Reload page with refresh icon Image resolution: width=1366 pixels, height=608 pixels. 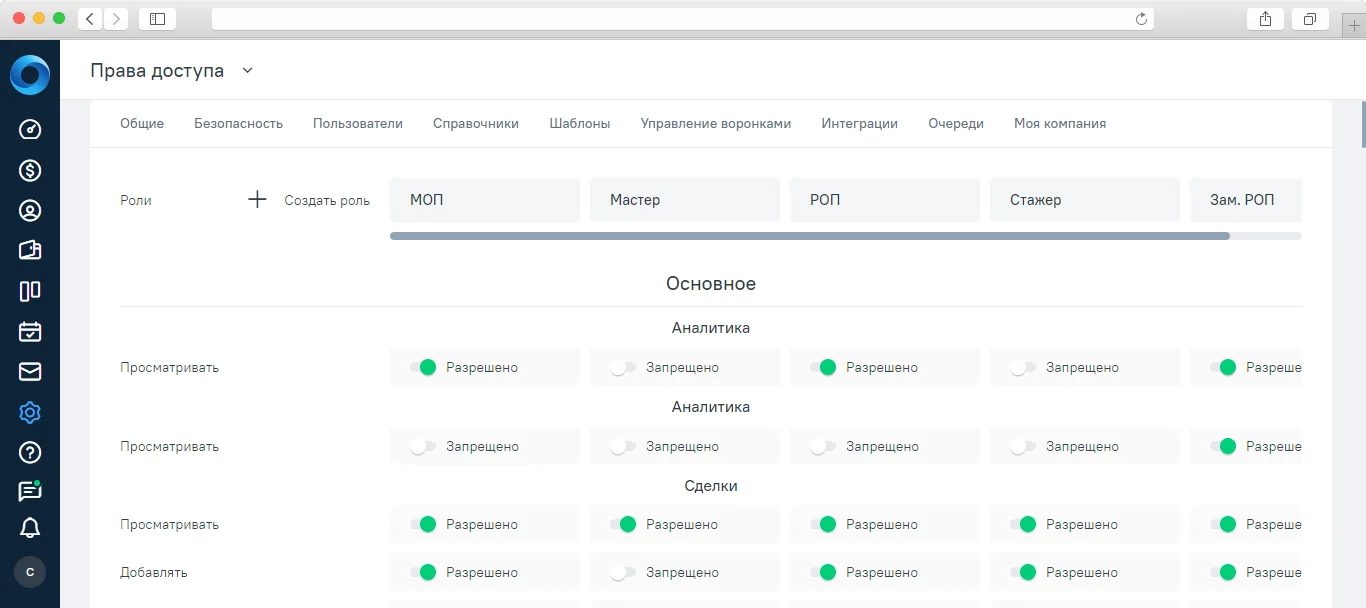[1141, 18]
